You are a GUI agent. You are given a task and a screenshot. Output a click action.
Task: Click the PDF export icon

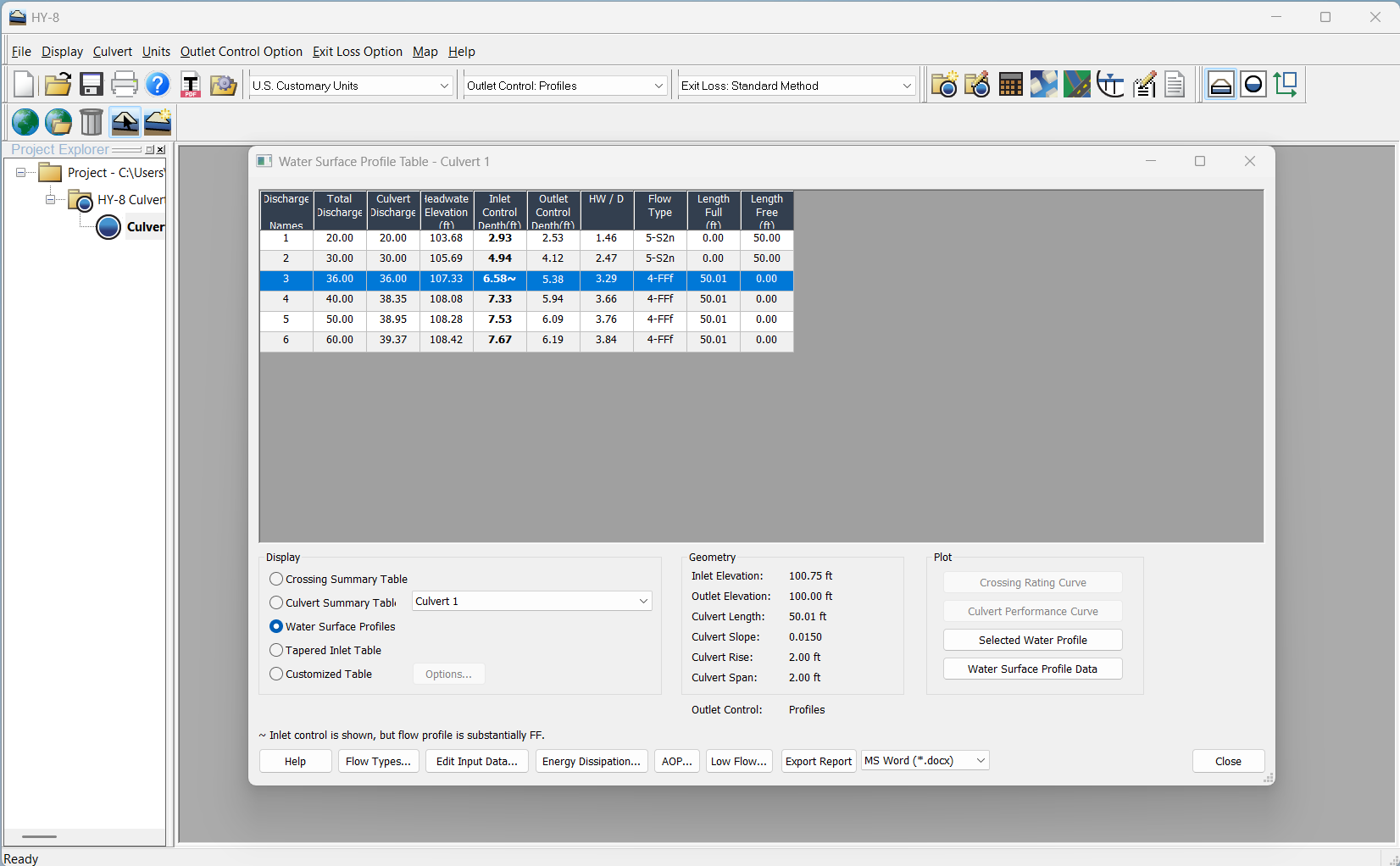191,85
